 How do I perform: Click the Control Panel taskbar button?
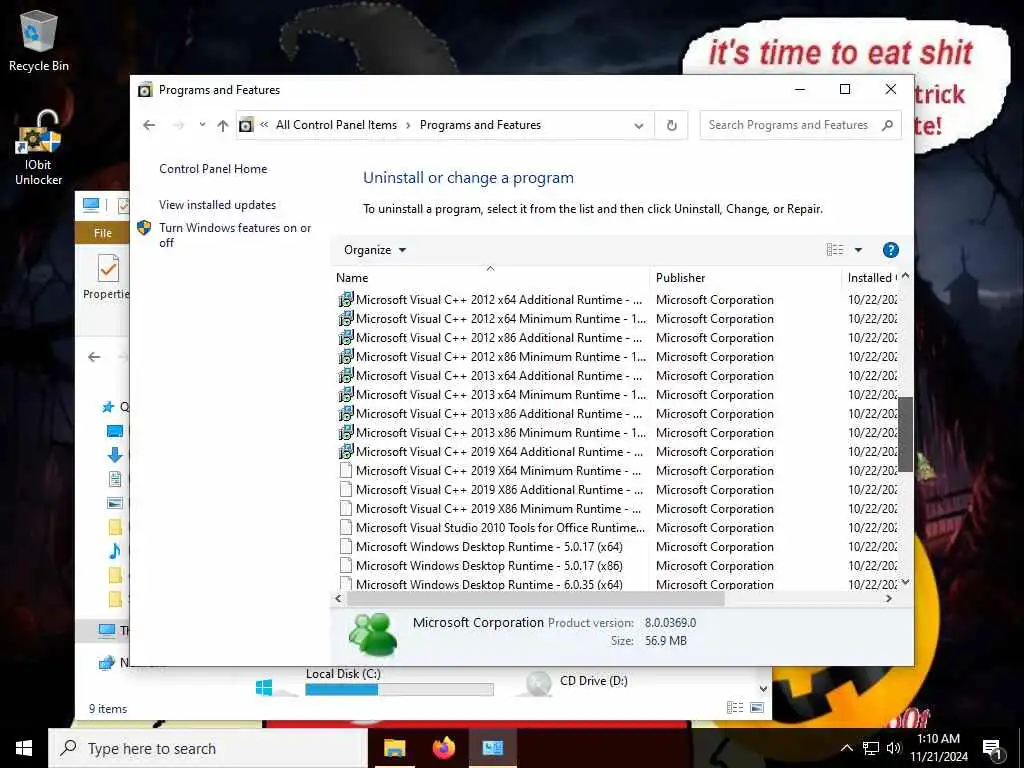[x=492, y=748]
